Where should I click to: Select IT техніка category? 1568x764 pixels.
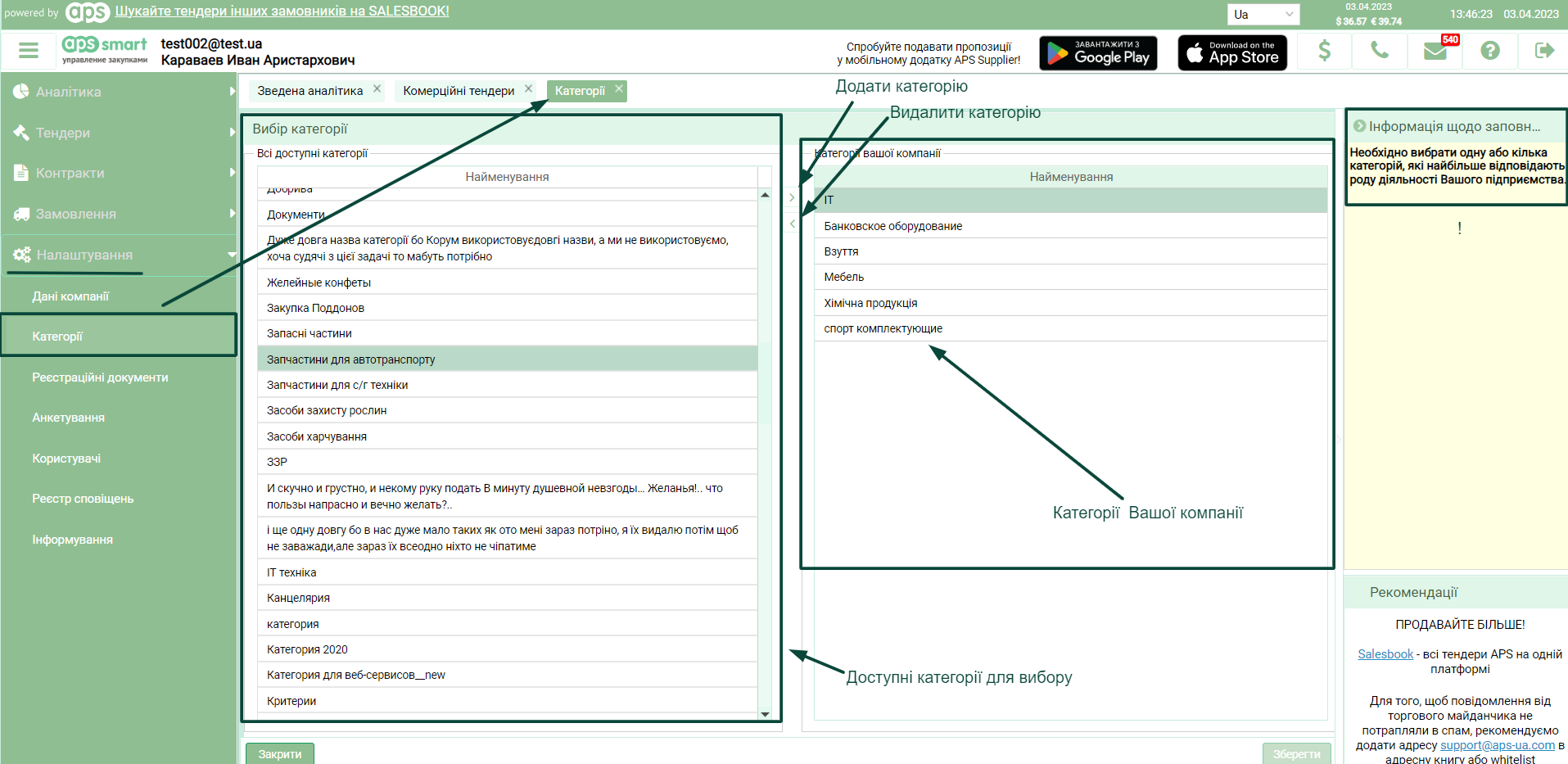pos(508,572)
